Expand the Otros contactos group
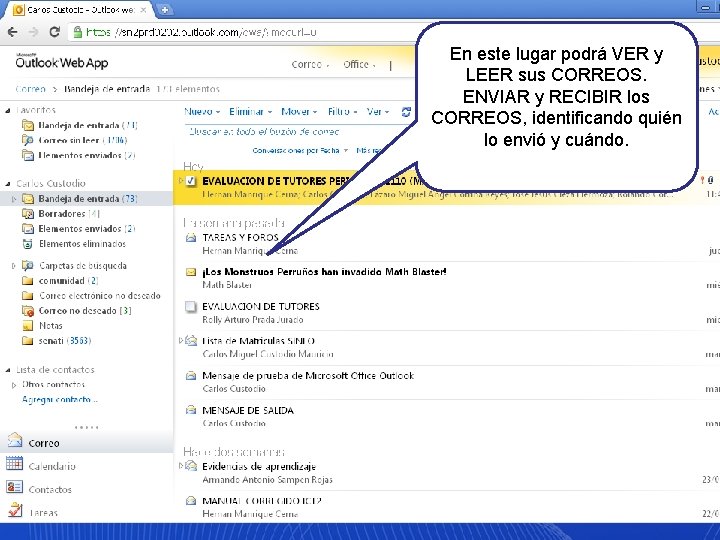 click(14, 385)
